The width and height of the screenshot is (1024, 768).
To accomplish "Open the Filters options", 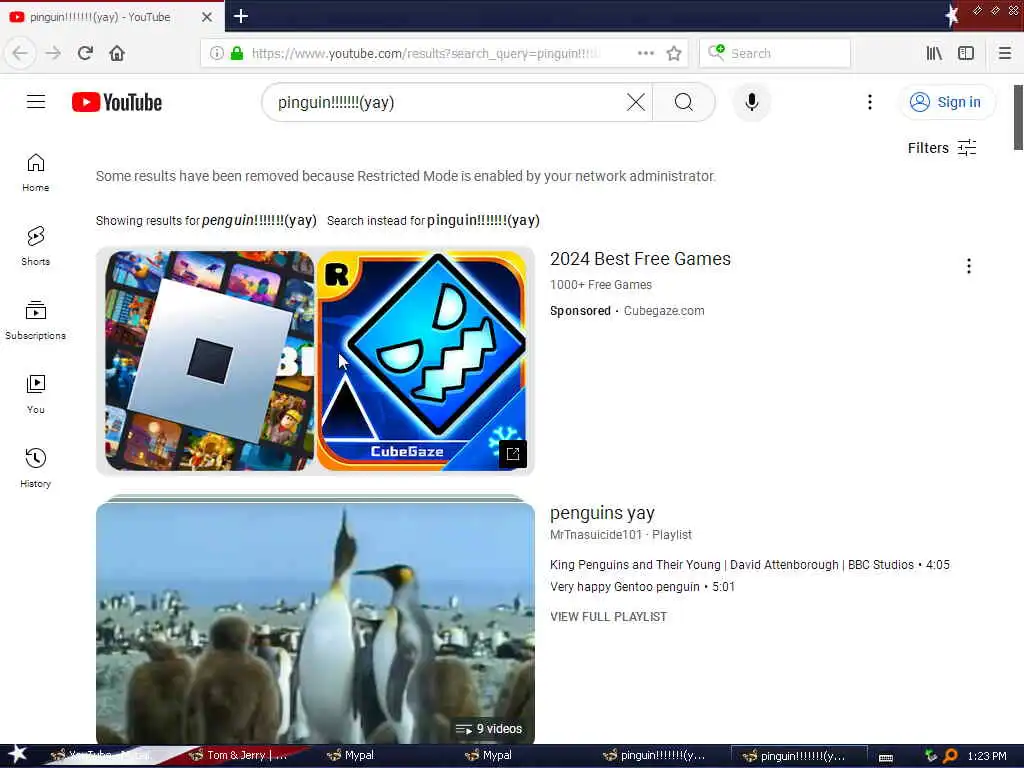I will (942, 148).
